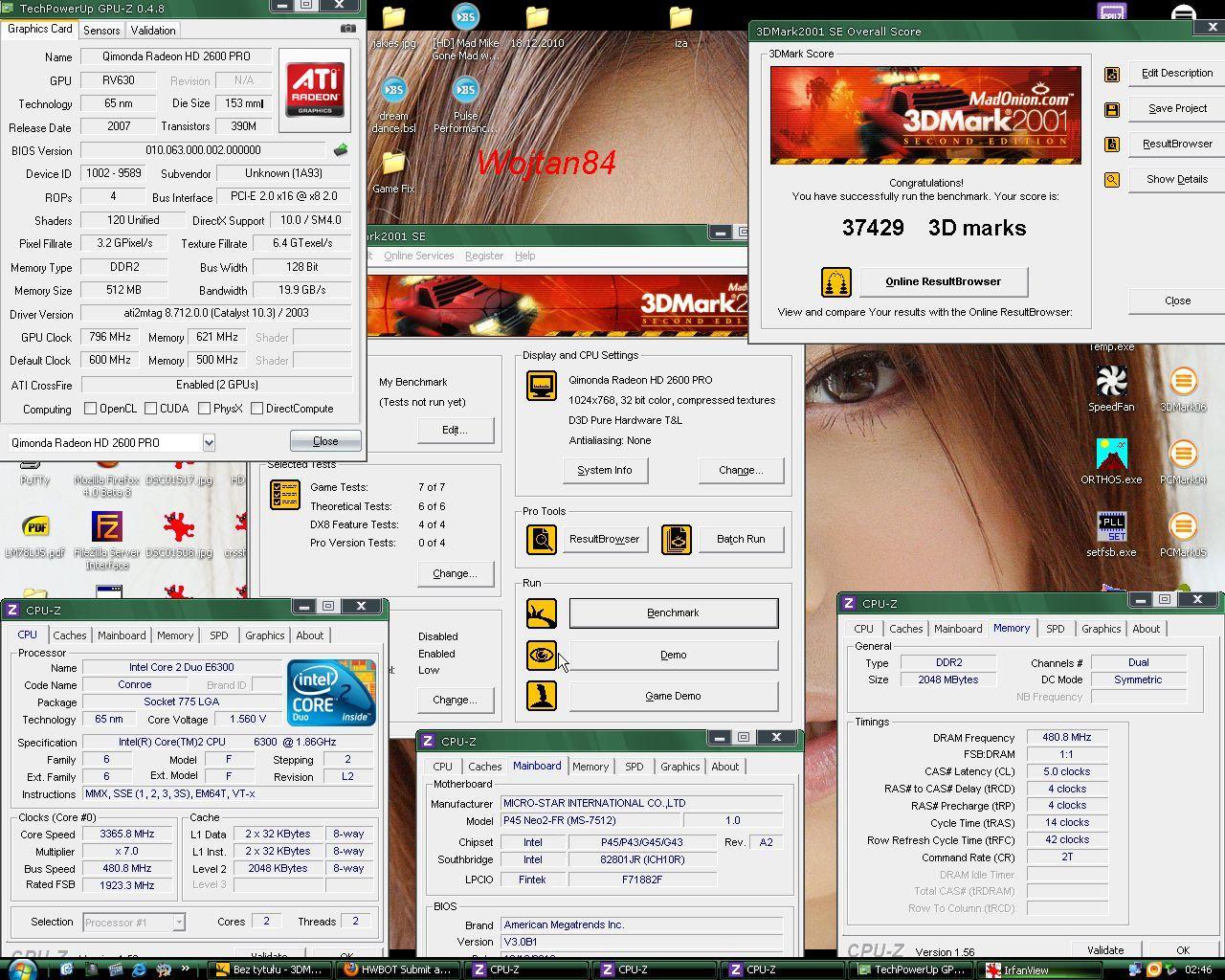Click the Edit Description icon in score window
The width and height of the screenshot is (1225, 980).
[x=1112, y=74]
